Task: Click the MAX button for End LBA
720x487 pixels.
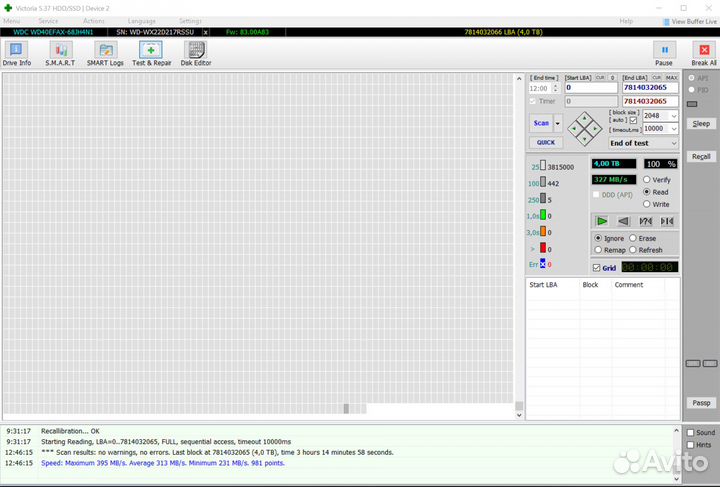Action: click(x=671, y=78)
